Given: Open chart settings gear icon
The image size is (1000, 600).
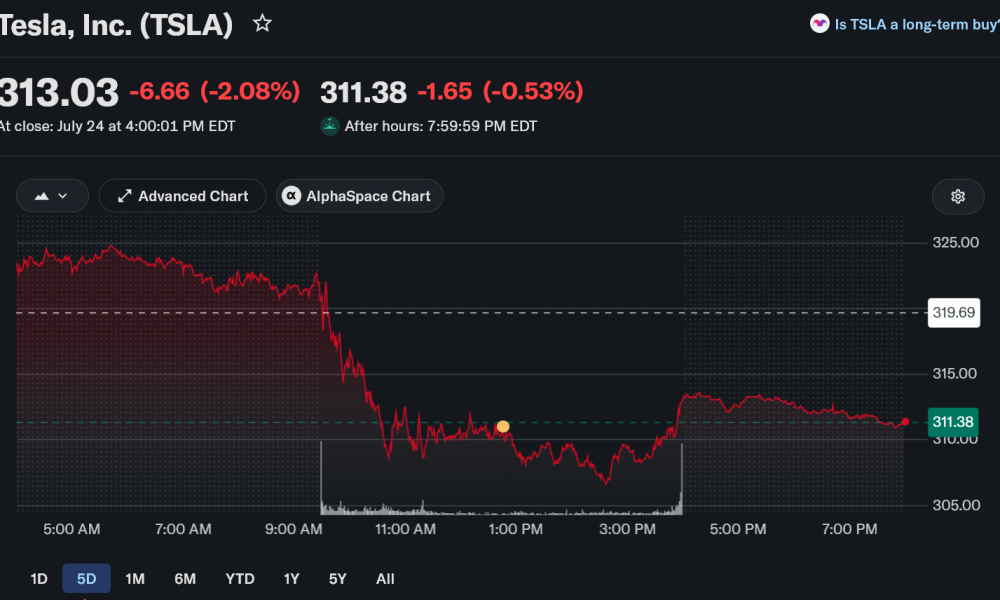Looking at the screenshot, I should [957, 196].
